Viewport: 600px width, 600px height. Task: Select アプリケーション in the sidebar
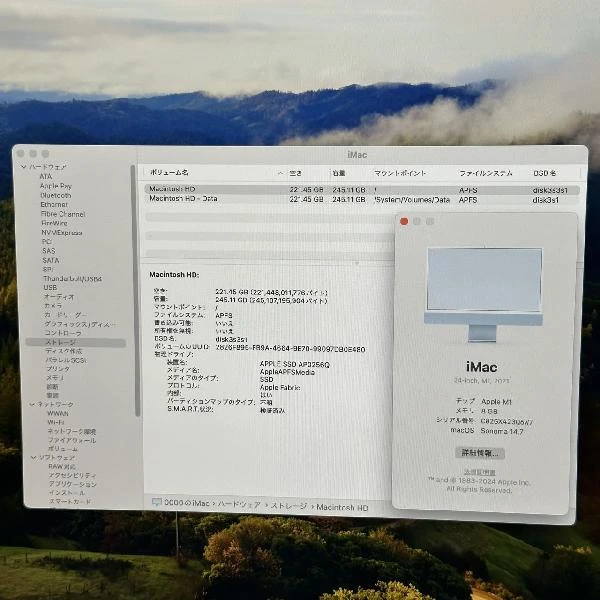click(73, 484)
